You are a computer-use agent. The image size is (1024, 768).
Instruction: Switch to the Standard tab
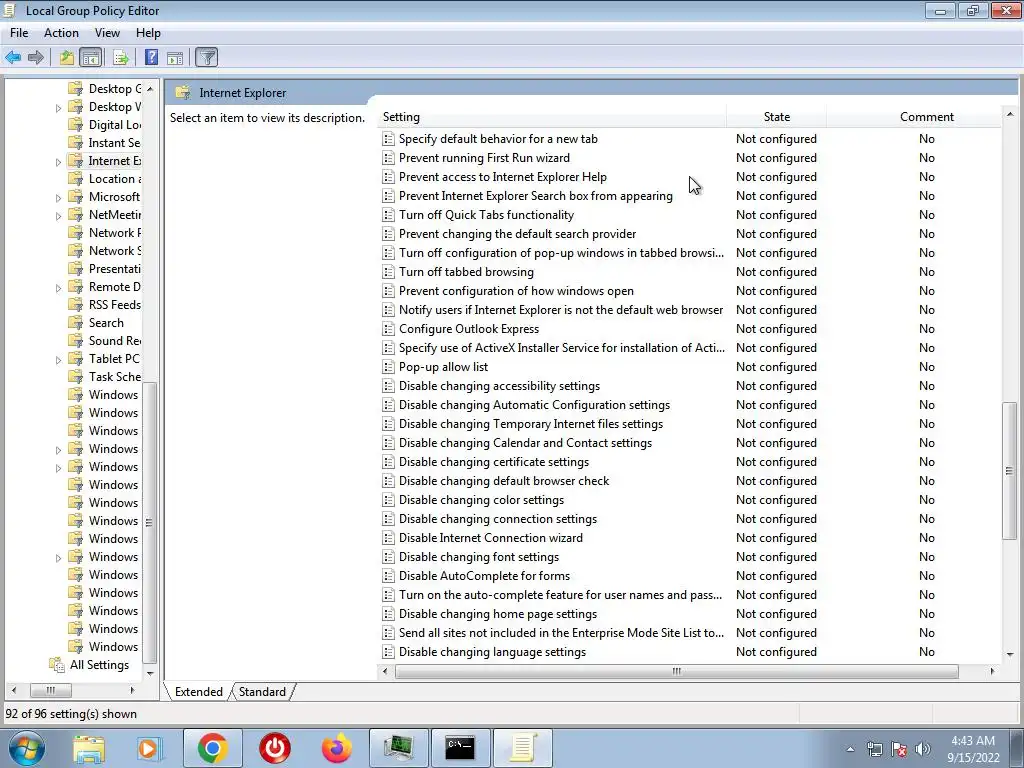coord(262,692)
